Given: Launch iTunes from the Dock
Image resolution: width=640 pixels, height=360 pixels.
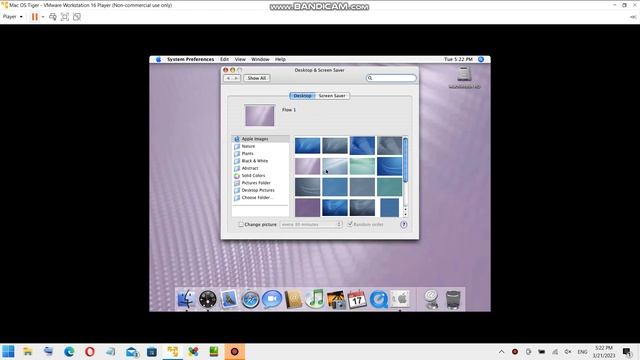Looking at the screenshot, I should coord(315,299).
